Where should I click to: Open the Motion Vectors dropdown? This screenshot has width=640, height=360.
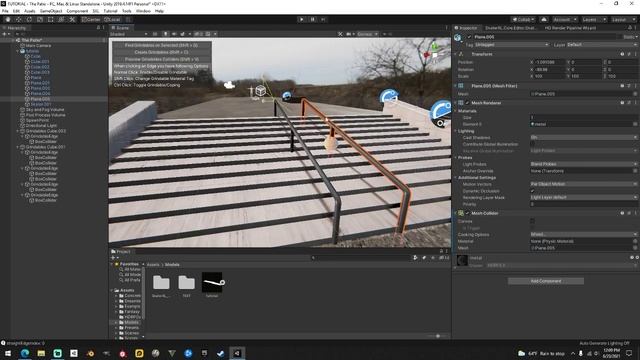click(584, 184)
